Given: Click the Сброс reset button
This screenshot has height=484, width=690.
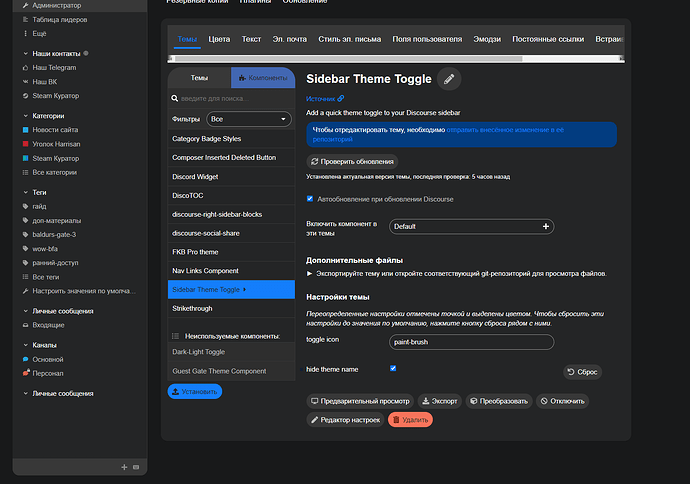Looking at the screenshot, I should coord(584,372).
